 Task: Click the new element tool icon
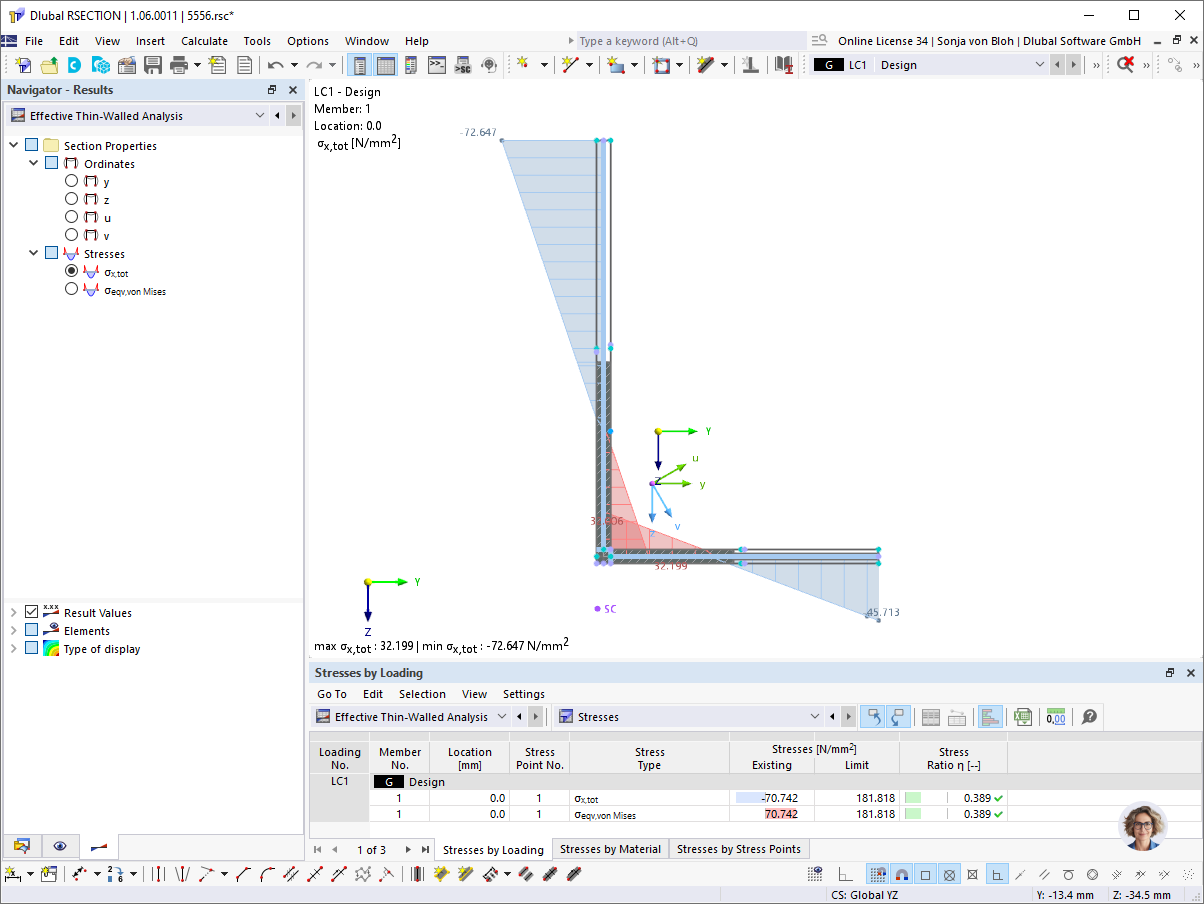point(616,65)
